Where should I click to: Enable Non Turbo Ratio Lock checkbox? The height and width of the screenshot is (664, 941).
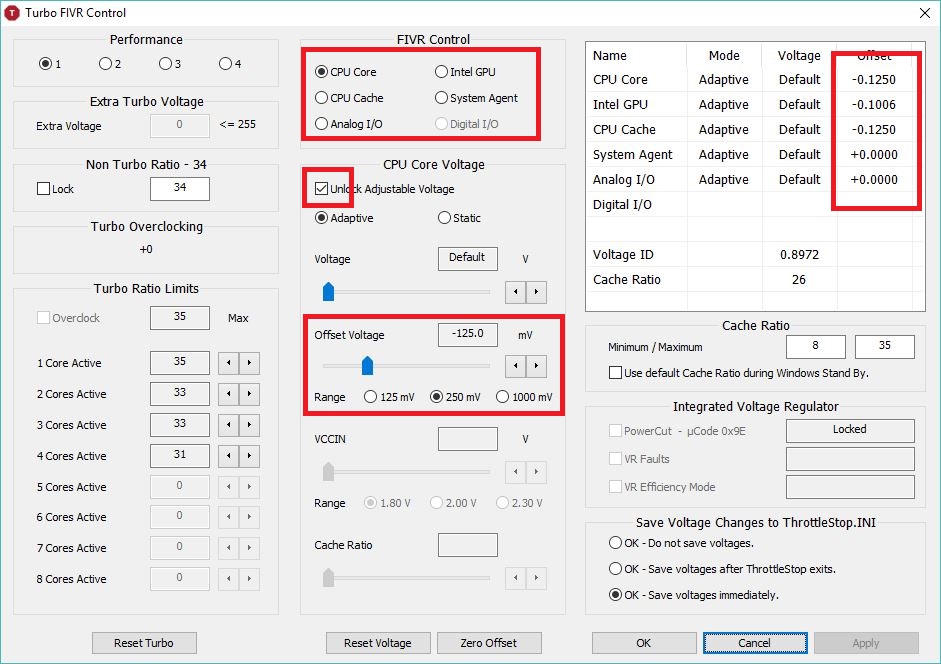[43, 189]
